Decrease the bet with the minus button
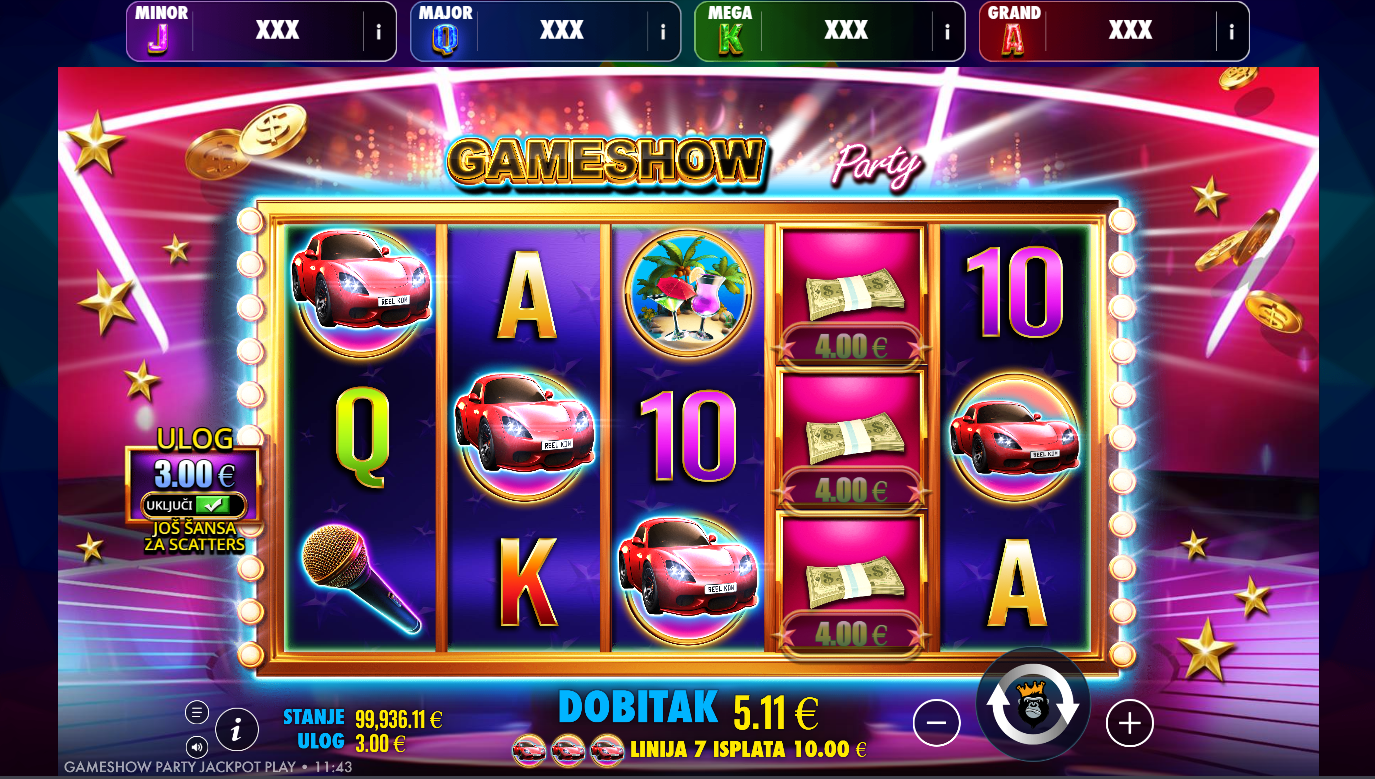Image resolution: width=1375 pixels, height=779 pixels. [936, 722]
